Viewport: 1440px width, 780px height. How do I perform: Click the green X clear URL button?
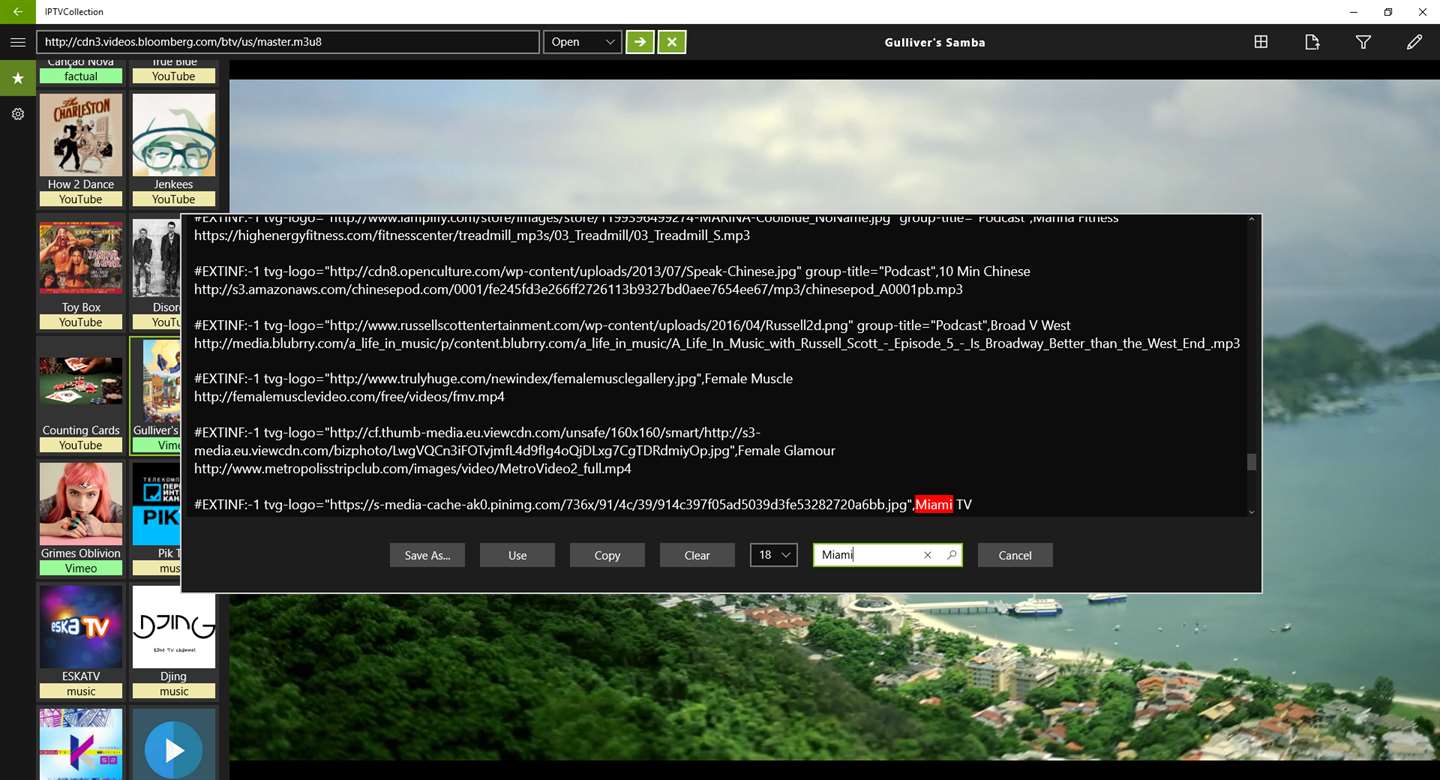click(x=672, y=42)
